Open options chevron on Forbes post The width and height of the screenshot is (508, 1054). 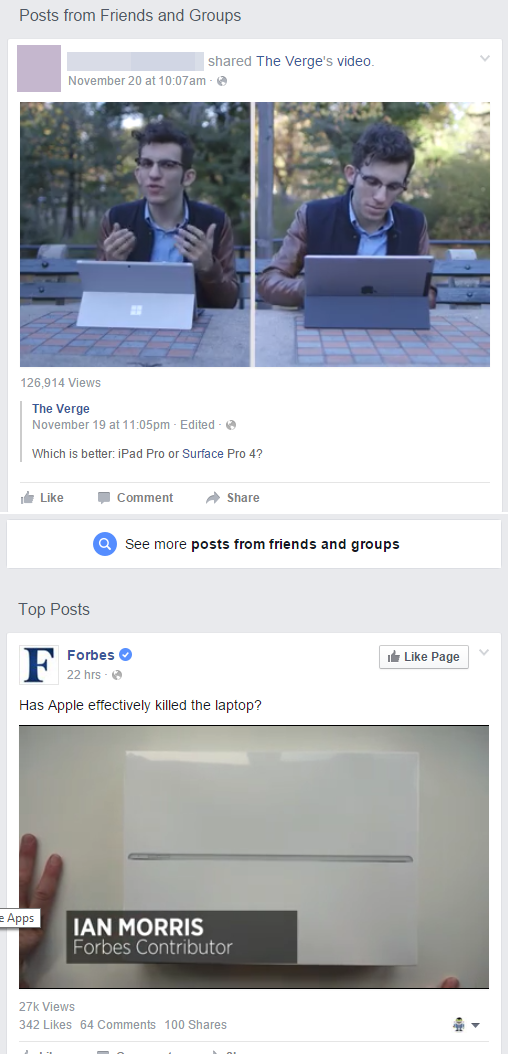pyautogui.click(x=484, y=652)
